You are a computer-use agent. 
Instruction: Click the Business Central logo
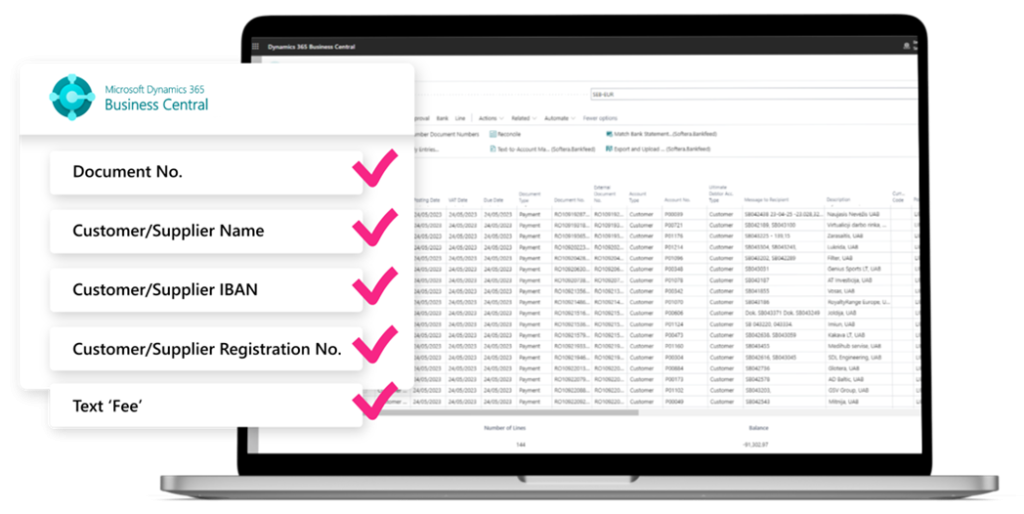pyautogui.click(x=72, y=97)
